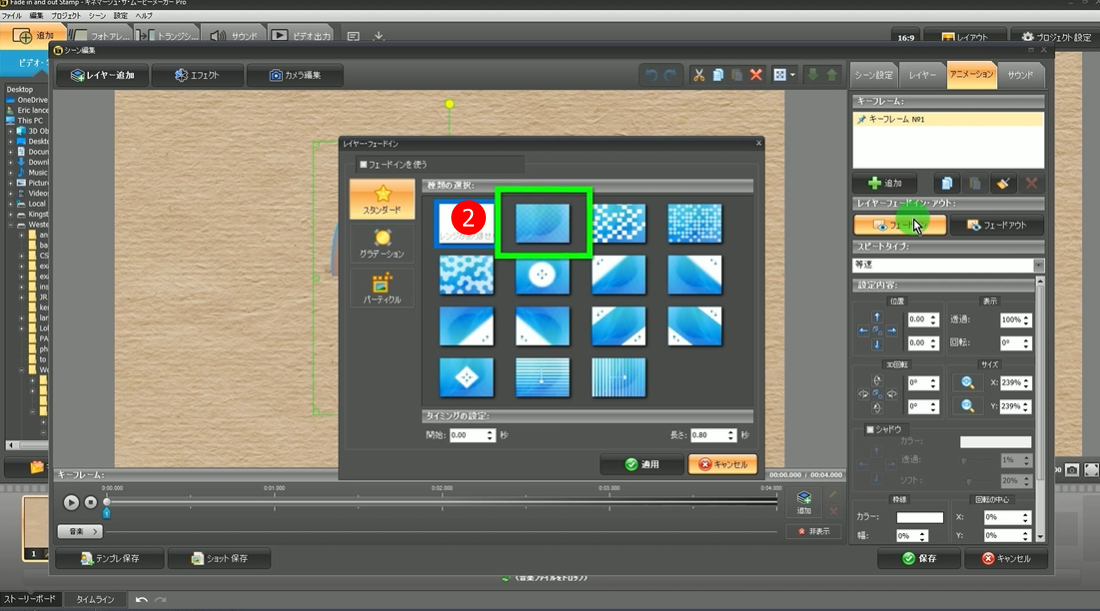1100x611 pixels.
Task: Click the size X zoom magnifier icon
Action: point(968,382)
